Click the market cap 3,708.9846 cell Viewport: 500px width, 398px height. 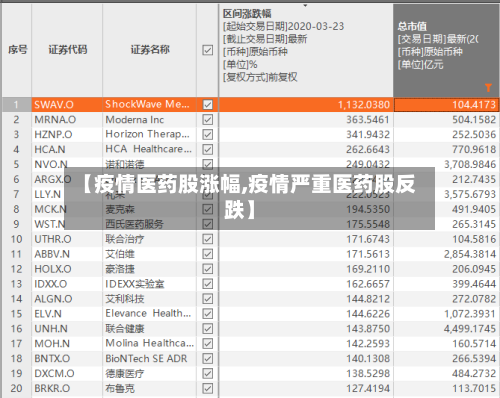pos(446,164)
